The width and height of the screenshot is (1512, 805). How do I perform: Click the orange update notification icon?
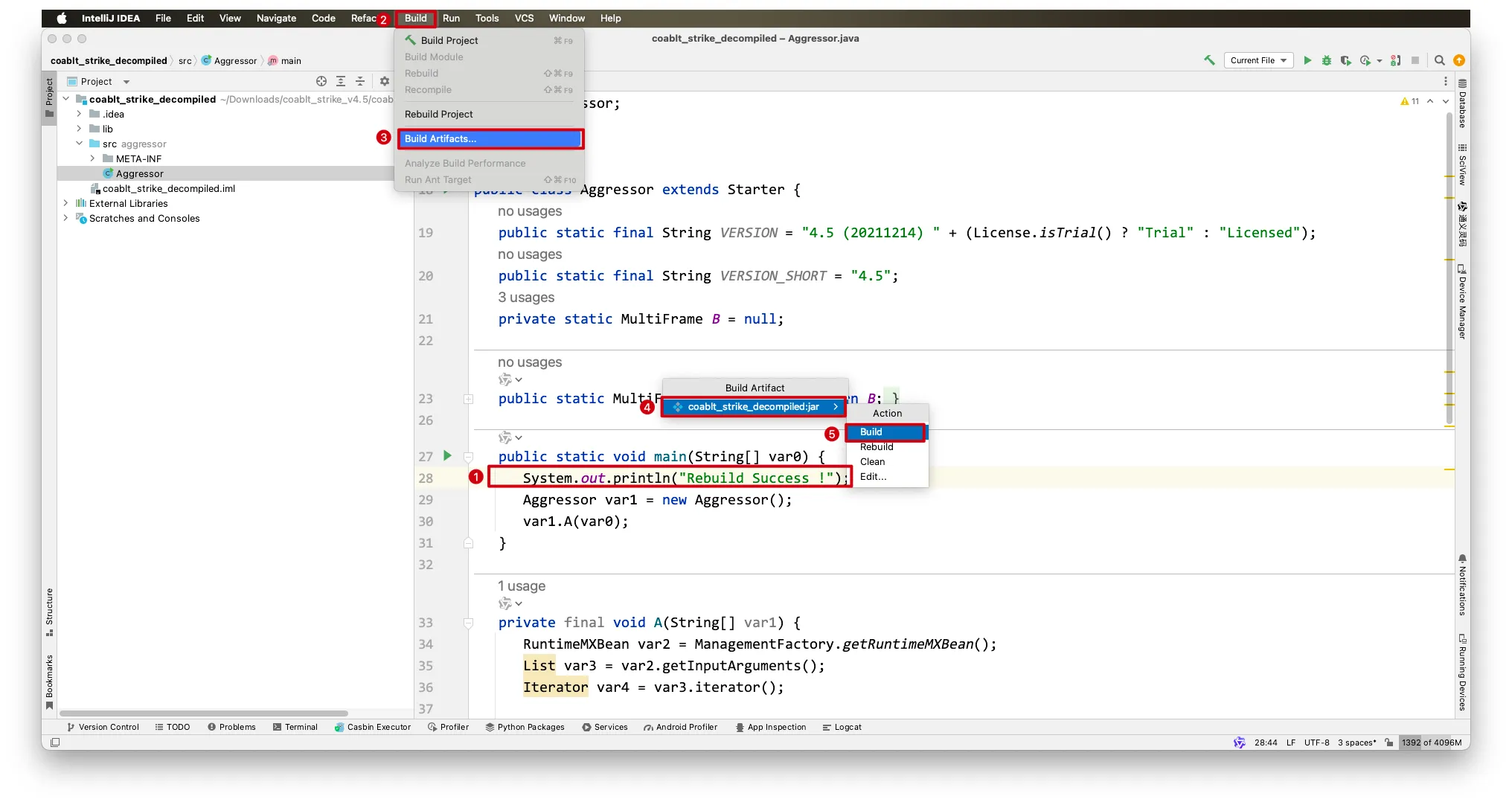[1459, 60]
